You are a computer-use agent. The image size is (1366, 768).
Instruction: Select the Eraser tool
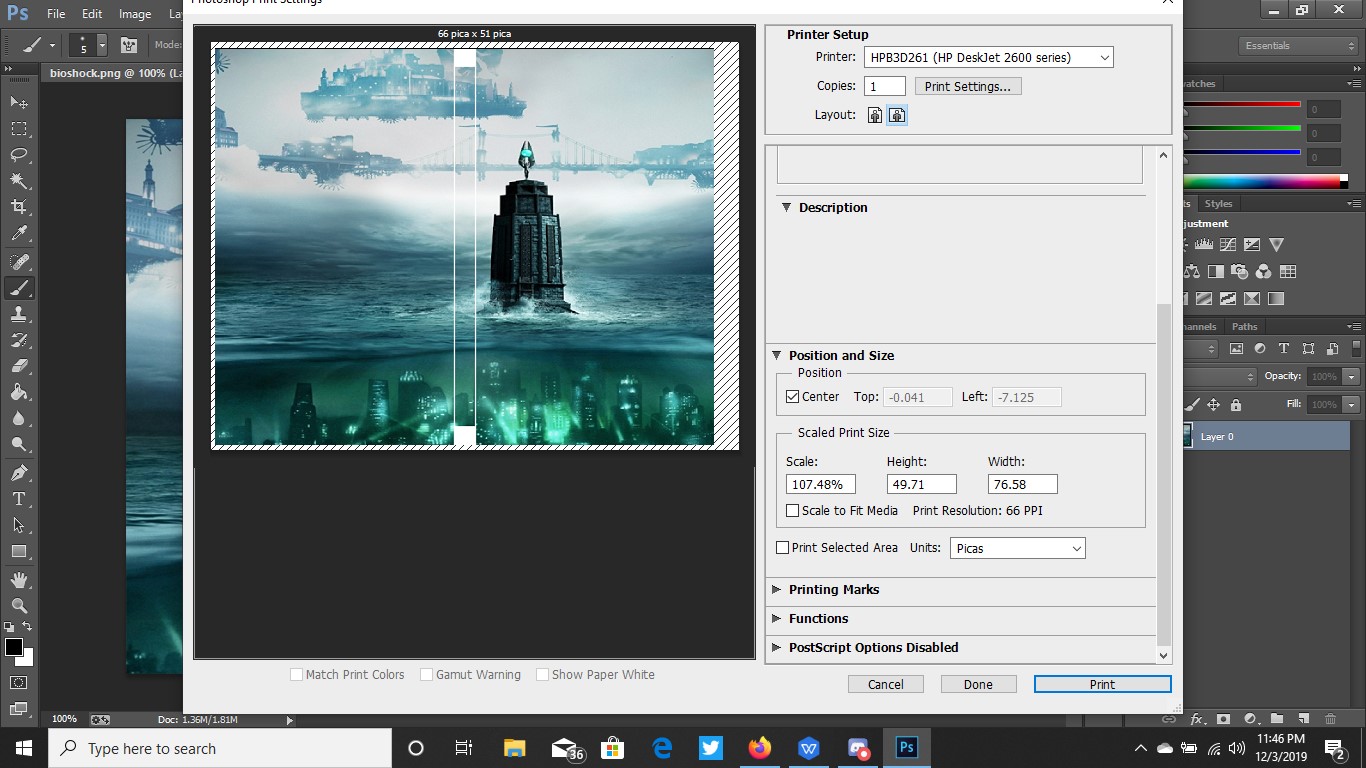(19, 366)
